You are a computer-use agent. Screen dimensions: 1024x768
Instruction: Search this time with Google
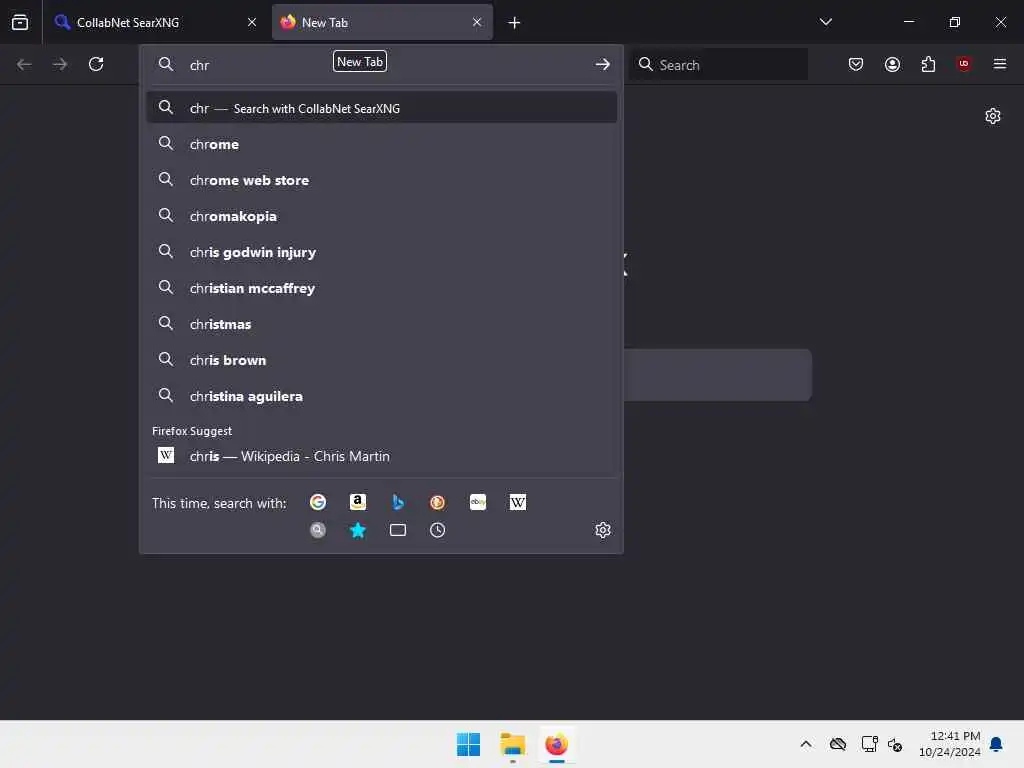(318, 502)
